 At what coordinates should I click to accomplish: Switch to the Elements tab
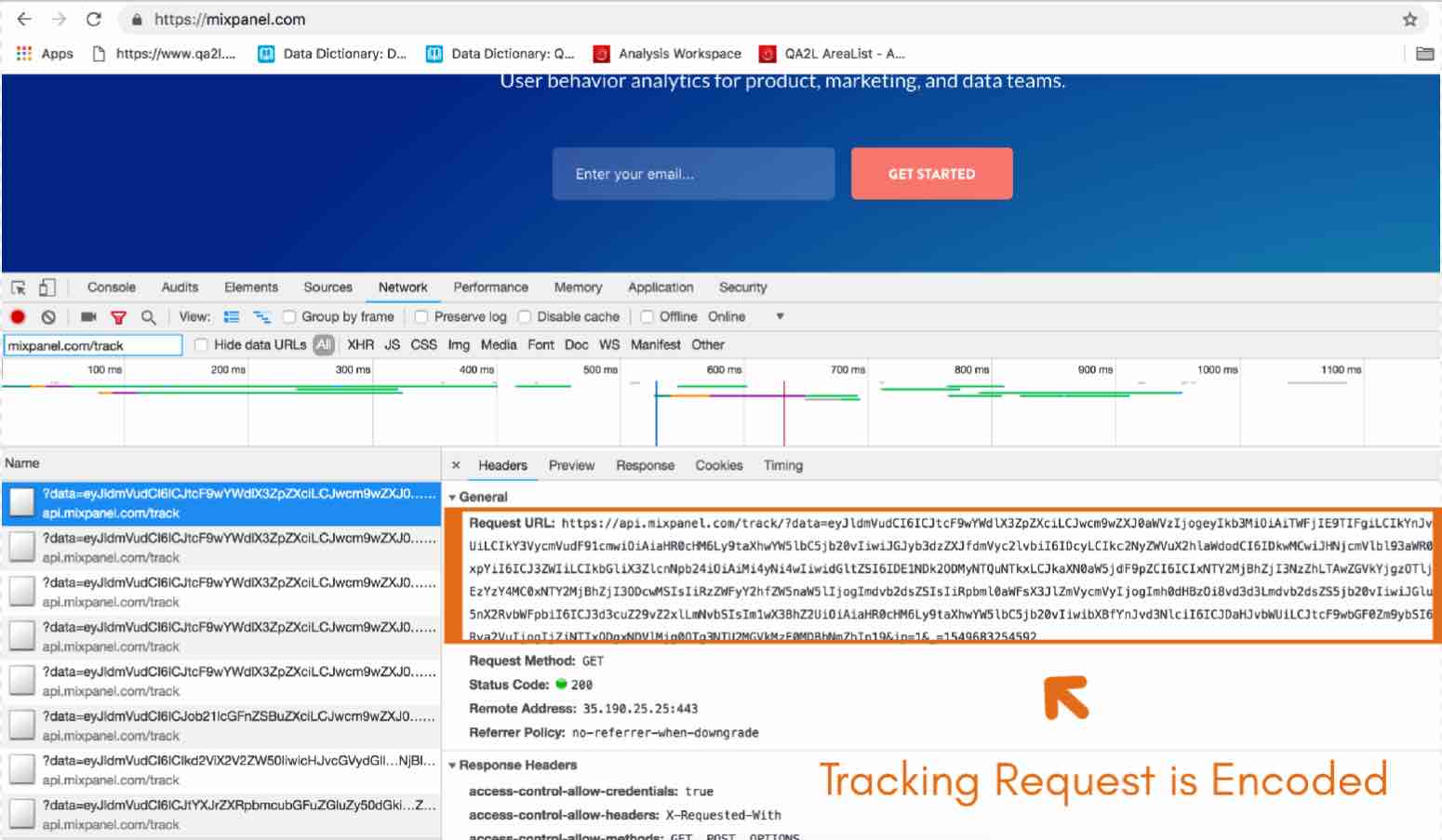tap(251, 287)
